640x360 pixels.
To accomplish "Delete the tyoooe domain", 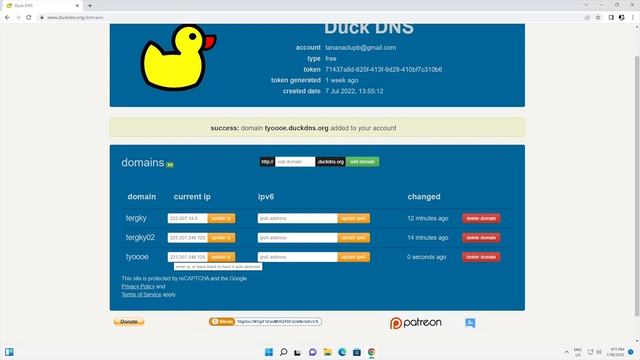I will click(x=481, y=257).
